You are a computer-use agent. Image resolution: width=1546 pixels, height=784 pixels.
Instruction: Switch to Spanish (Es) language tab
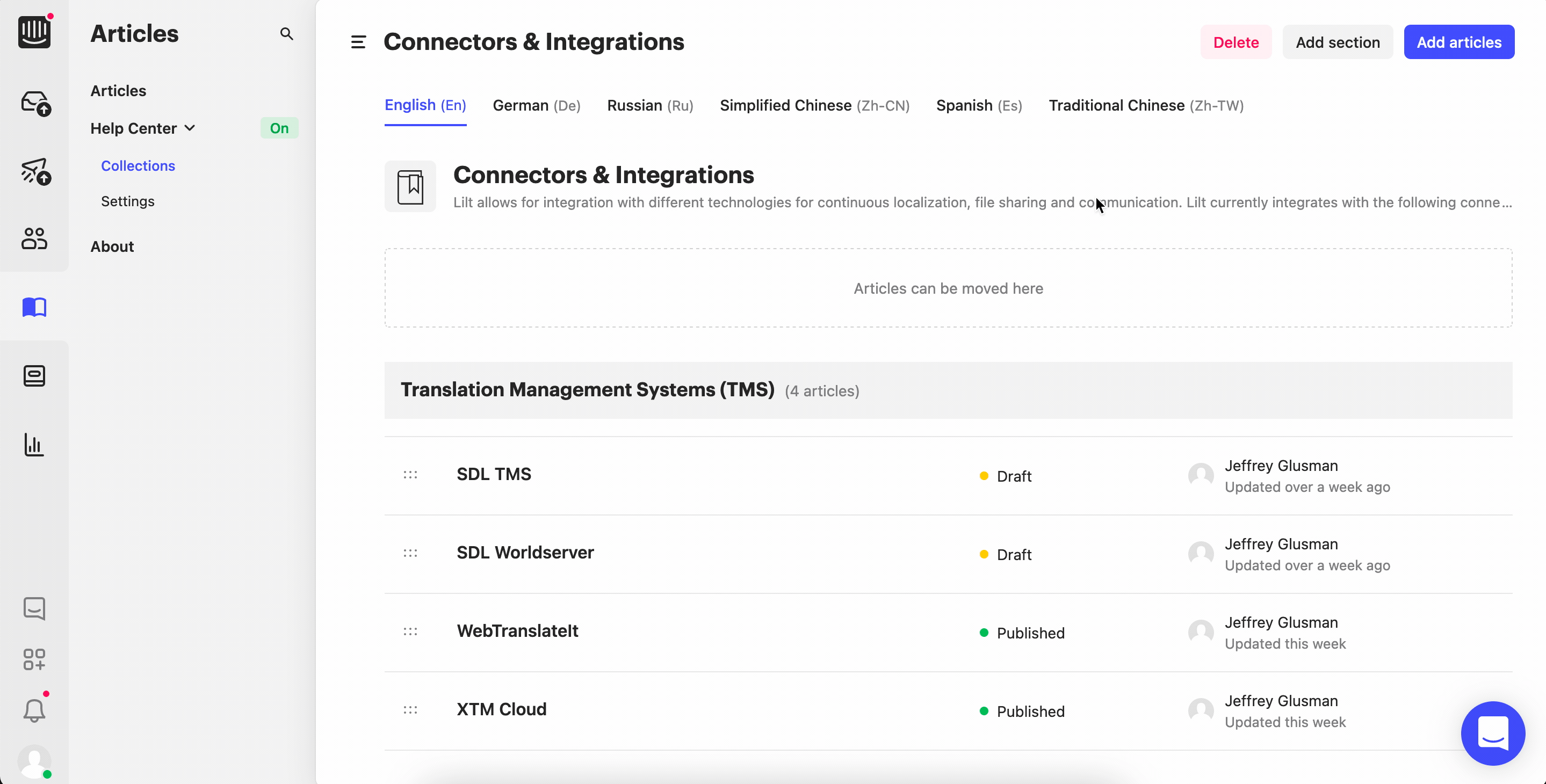(978, 106)
